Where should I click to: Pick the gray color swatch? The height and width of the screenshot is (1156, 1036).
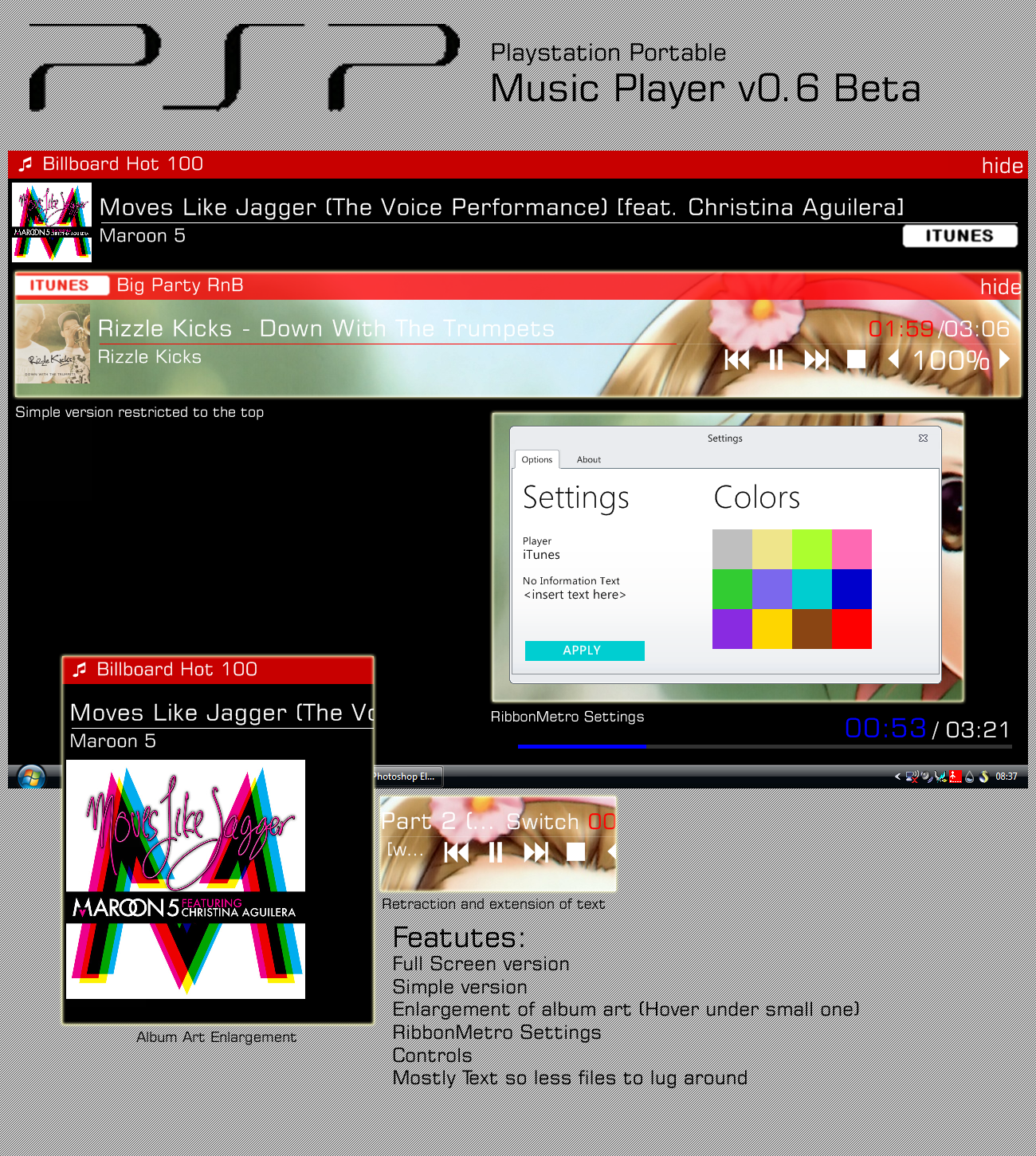pyautogui.click(x=732, y=549)
